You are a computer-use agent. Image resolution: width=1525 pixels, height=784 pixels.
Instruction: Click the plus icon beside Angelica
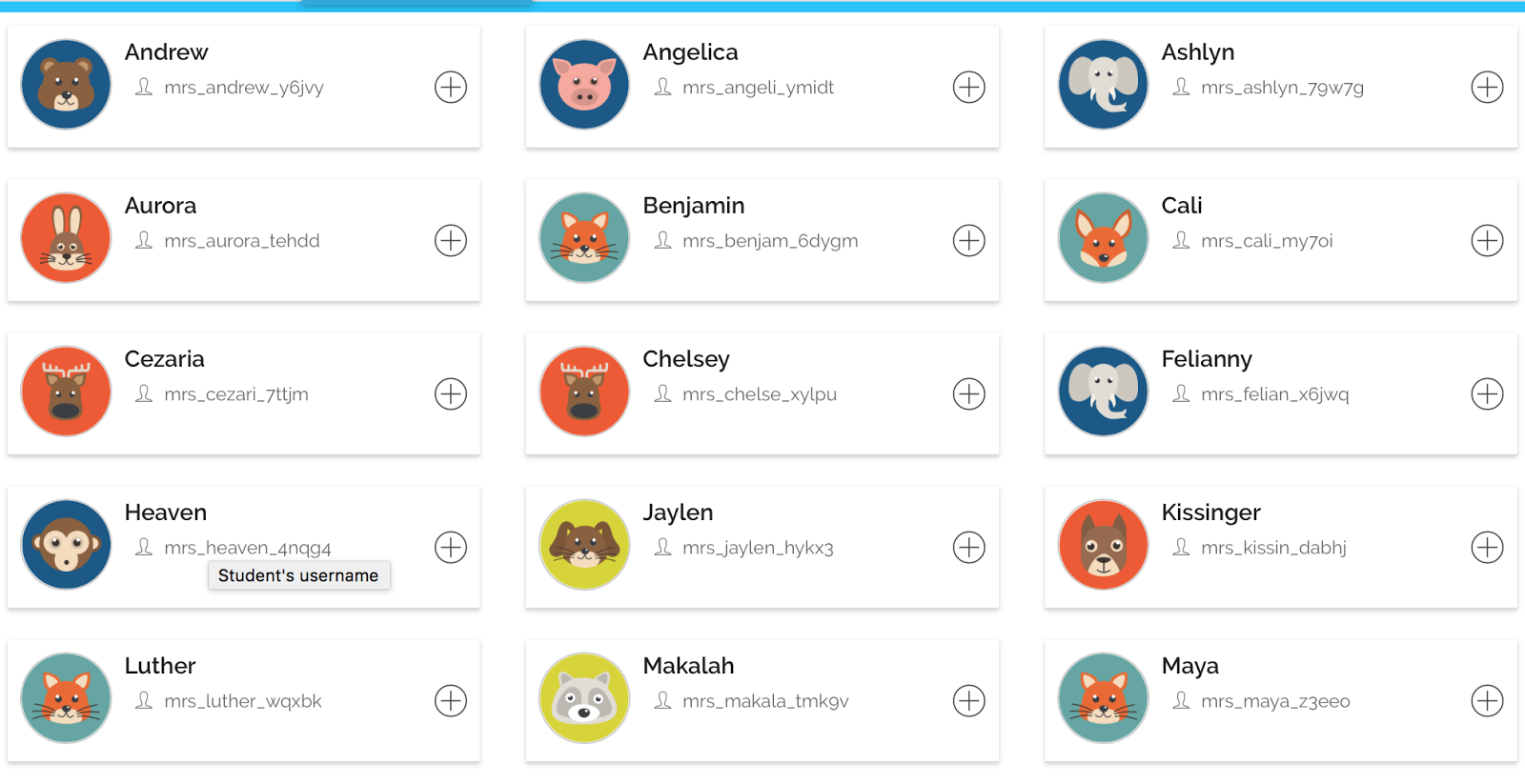click(x=969, y=88)
